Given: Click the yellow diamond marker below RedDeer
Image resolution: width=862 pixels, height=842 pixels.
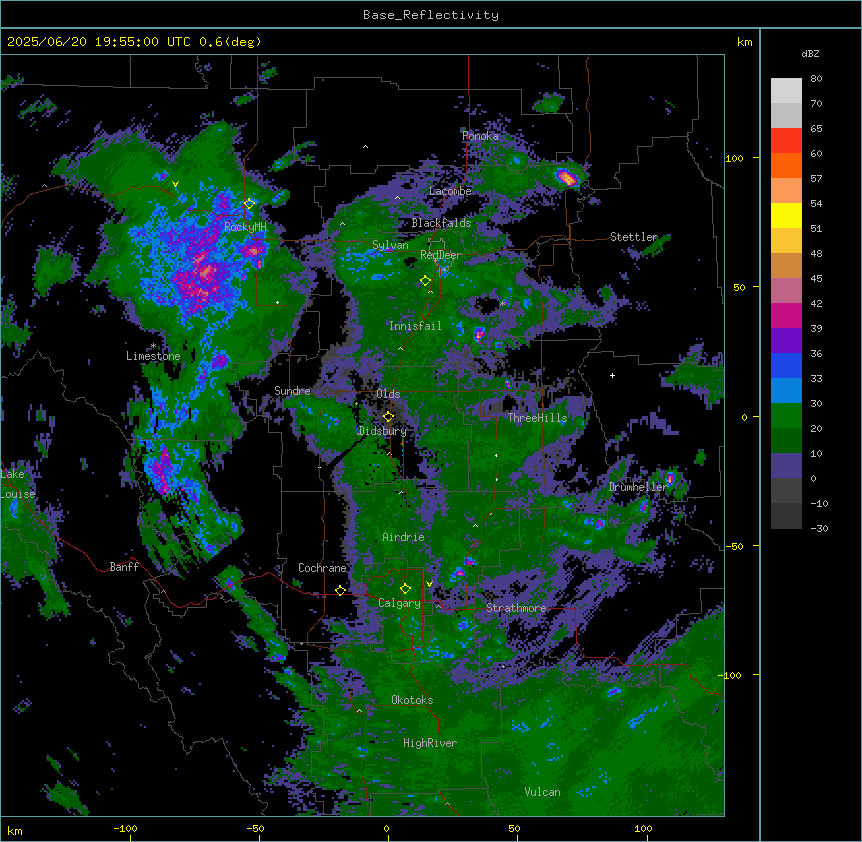Looking at the screenshot, I should point(425,281).
